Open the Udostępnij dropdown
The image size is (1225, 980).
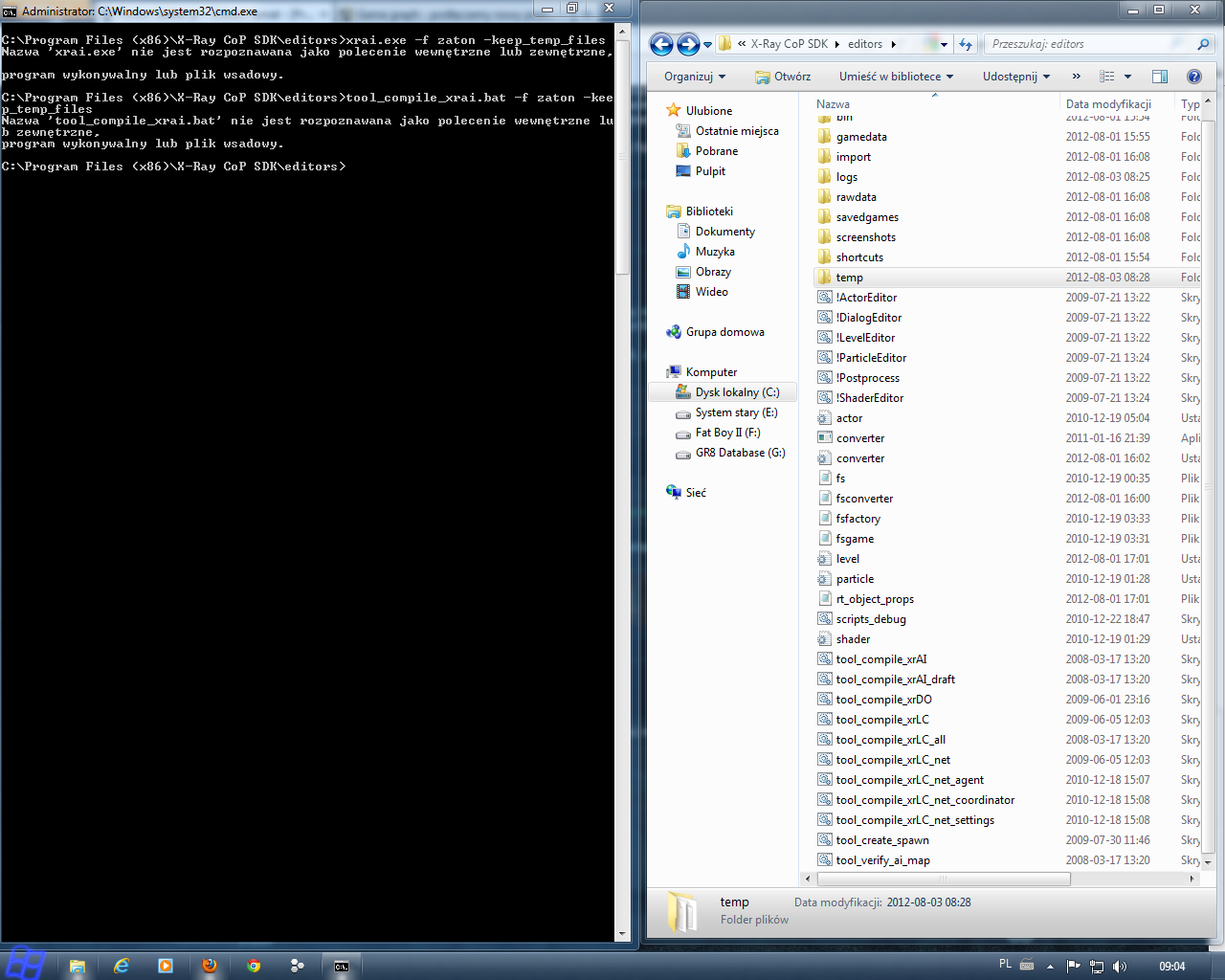point(1016,77)
